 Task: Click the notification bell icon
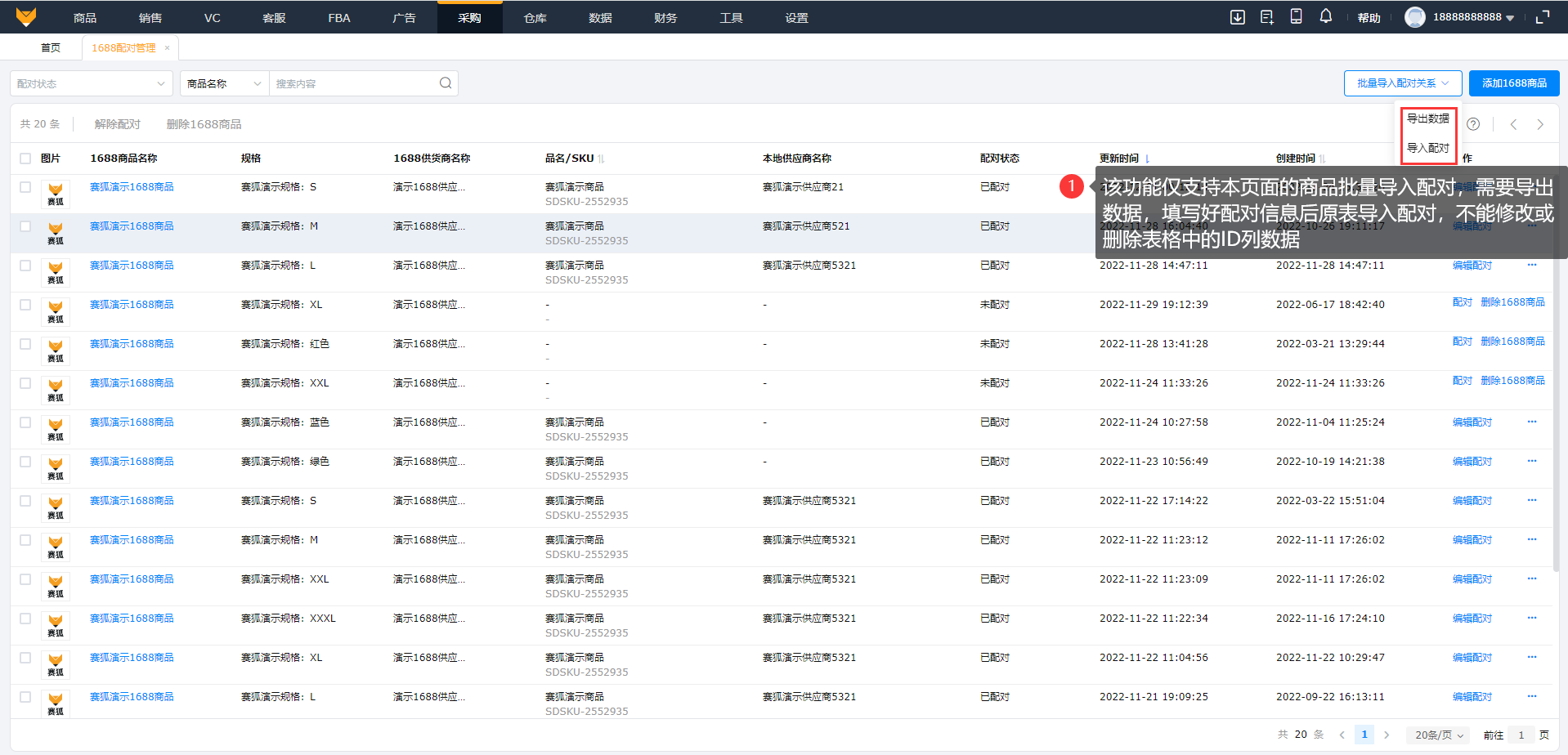(1325, 16)
